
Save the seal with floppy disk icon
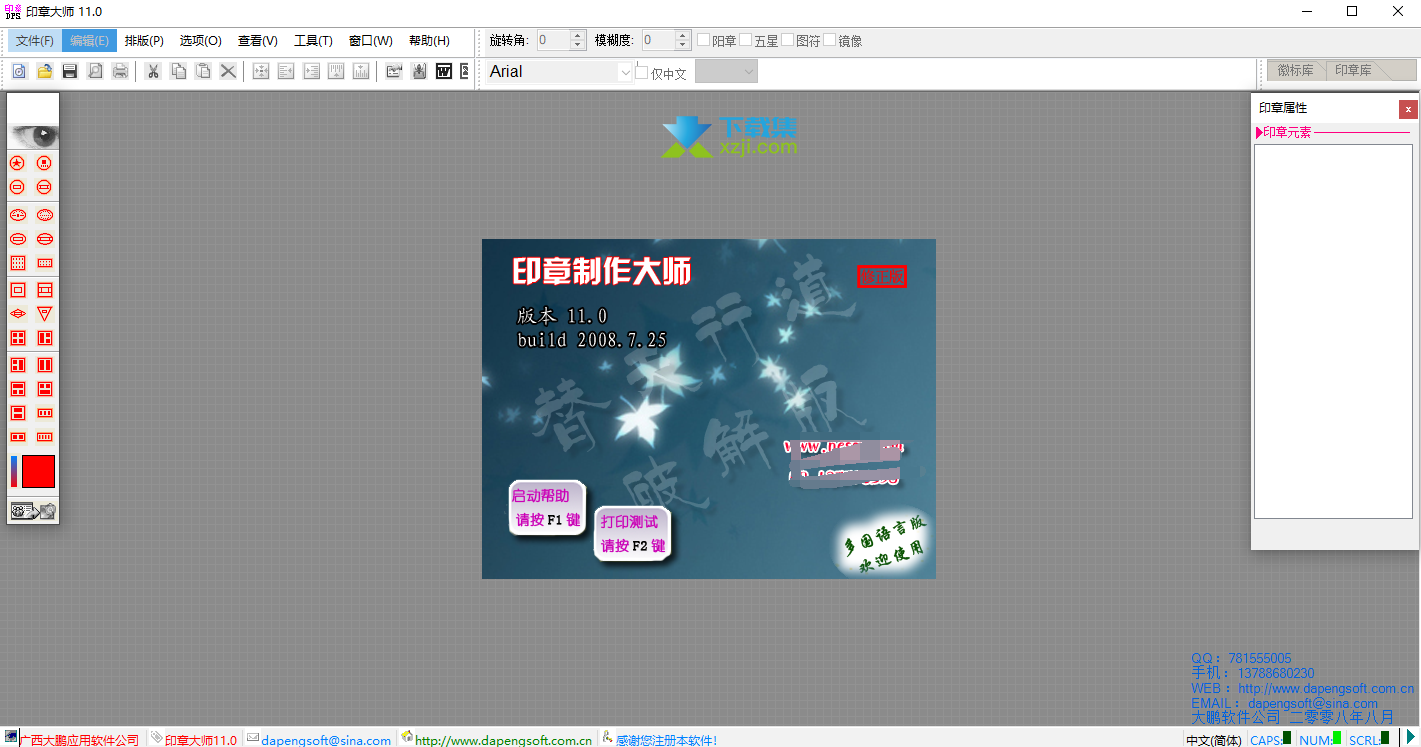coord(70,71)
